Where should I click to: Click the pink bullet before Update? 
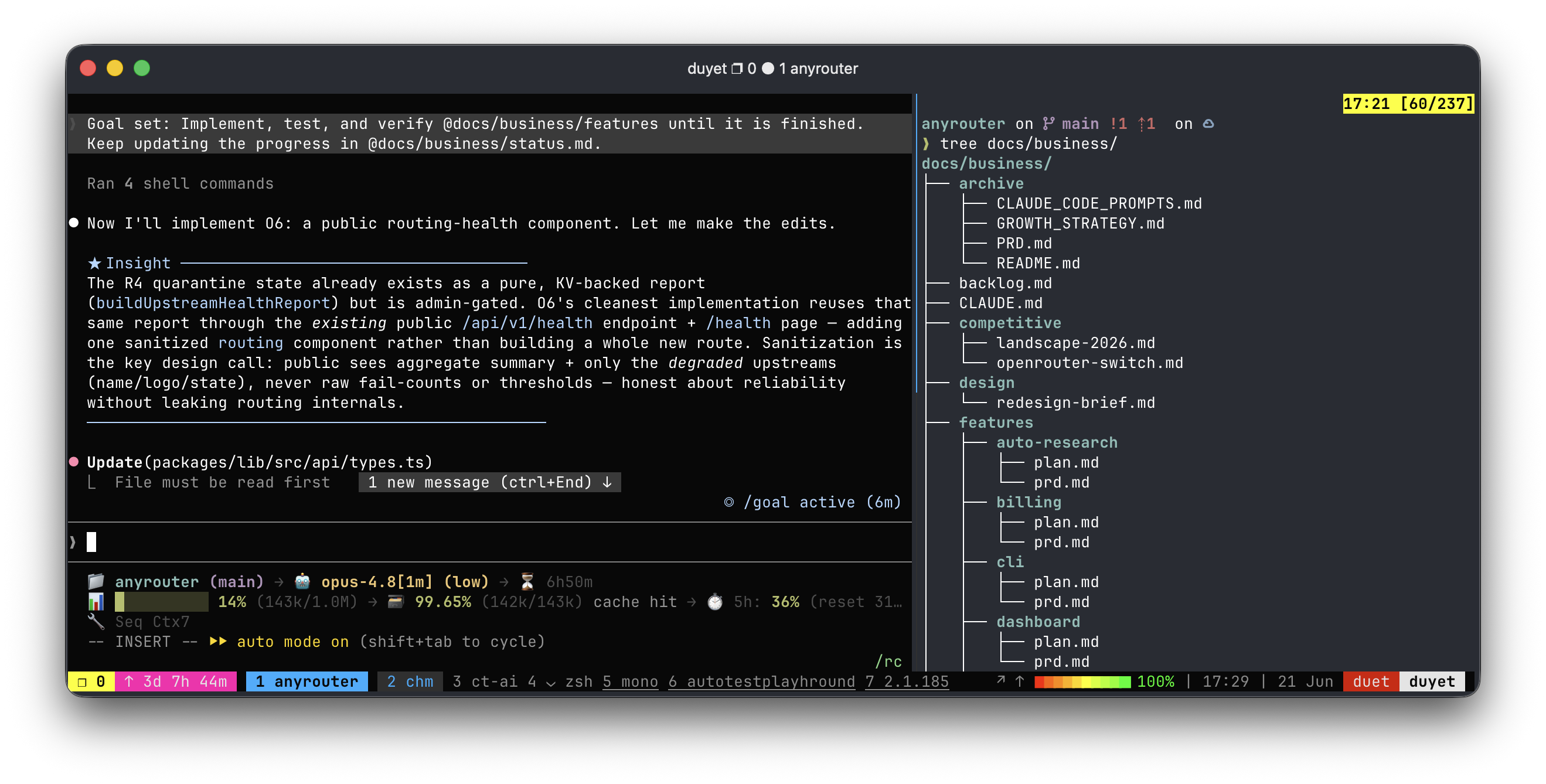74,461
